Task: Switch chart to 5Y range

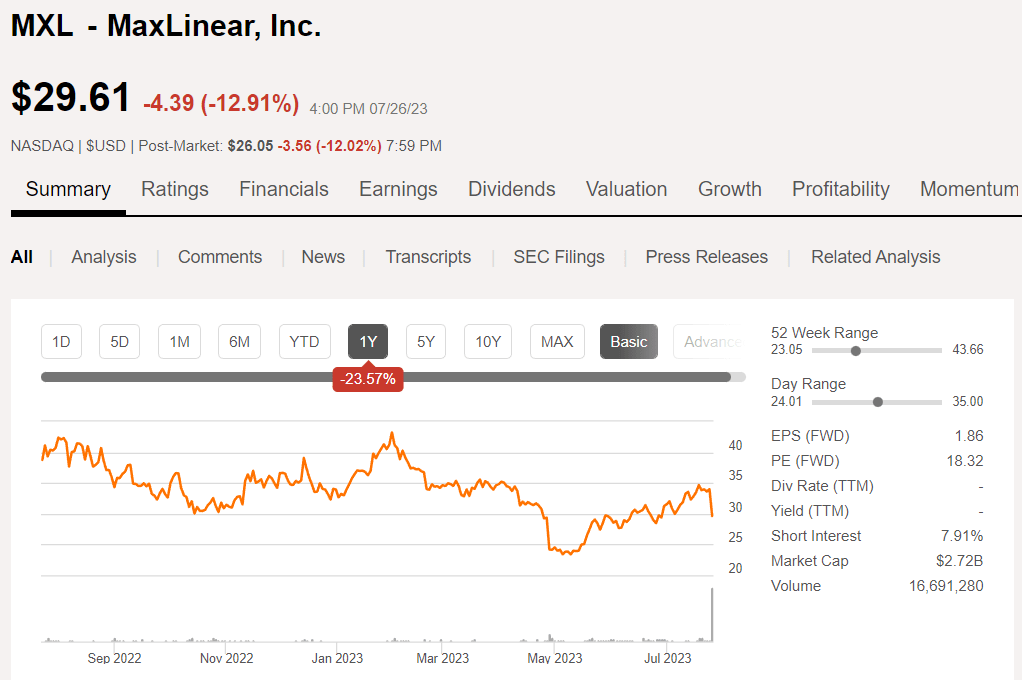Action: pos(425,341)
